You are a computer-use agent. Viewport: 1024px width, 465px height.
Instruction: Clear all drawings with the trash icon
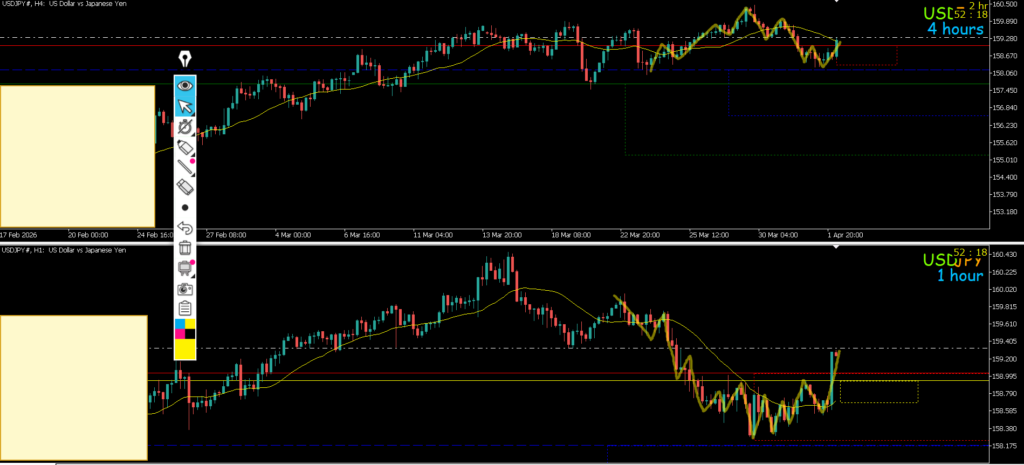[x=185, y=247]
